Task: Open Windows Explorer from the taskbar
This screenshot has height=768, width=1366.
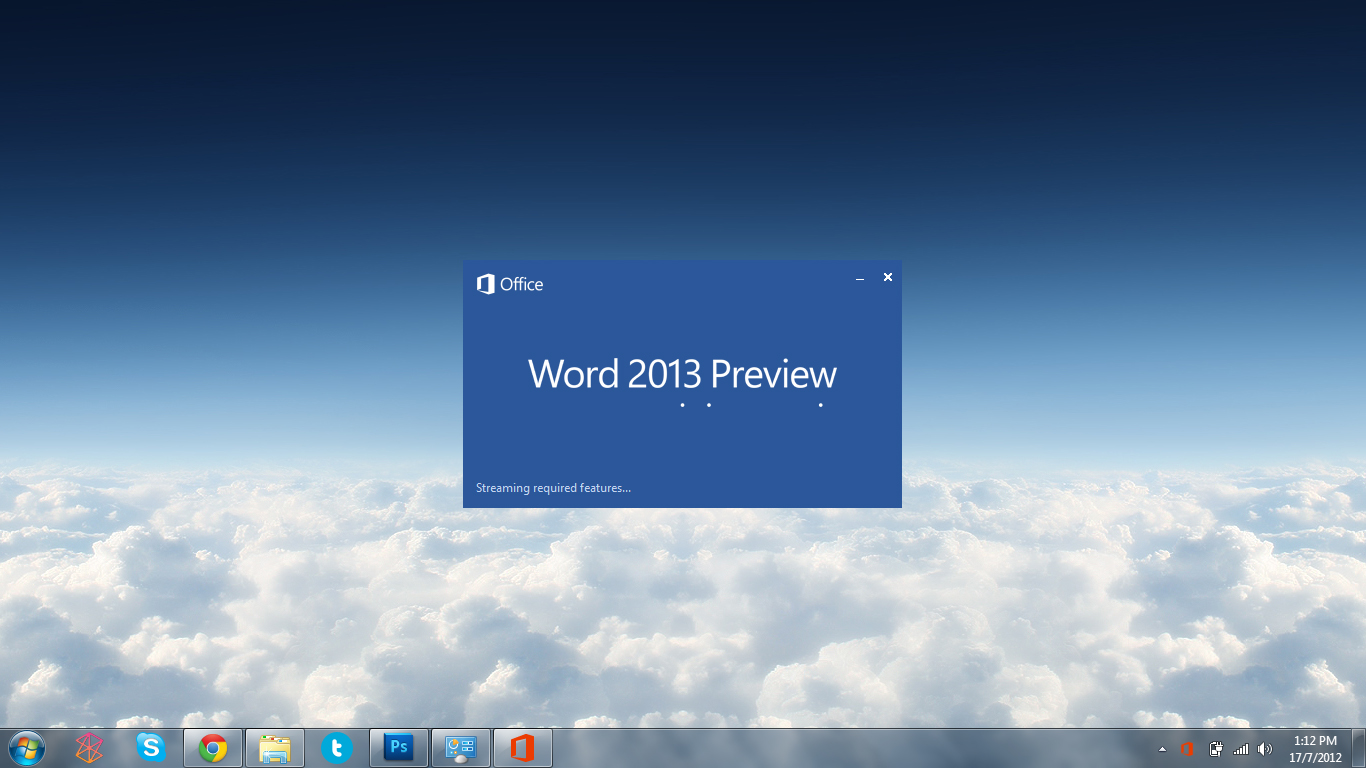Action: (x=275, y=748)
